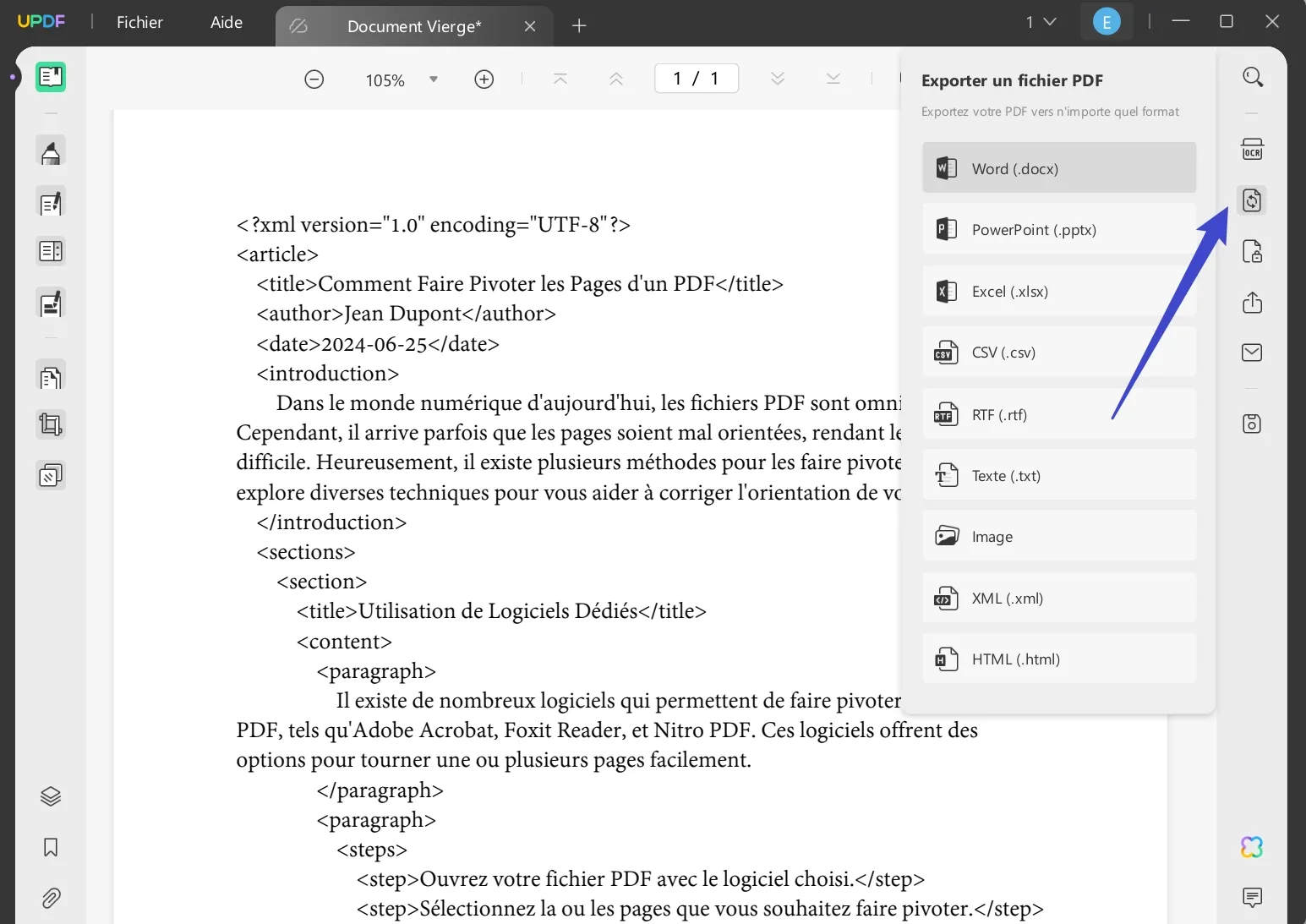The height and width of the screenshot is (924, 1306).
Task: Open a new tab with the plus button
Action: click(x=579, y=25)
